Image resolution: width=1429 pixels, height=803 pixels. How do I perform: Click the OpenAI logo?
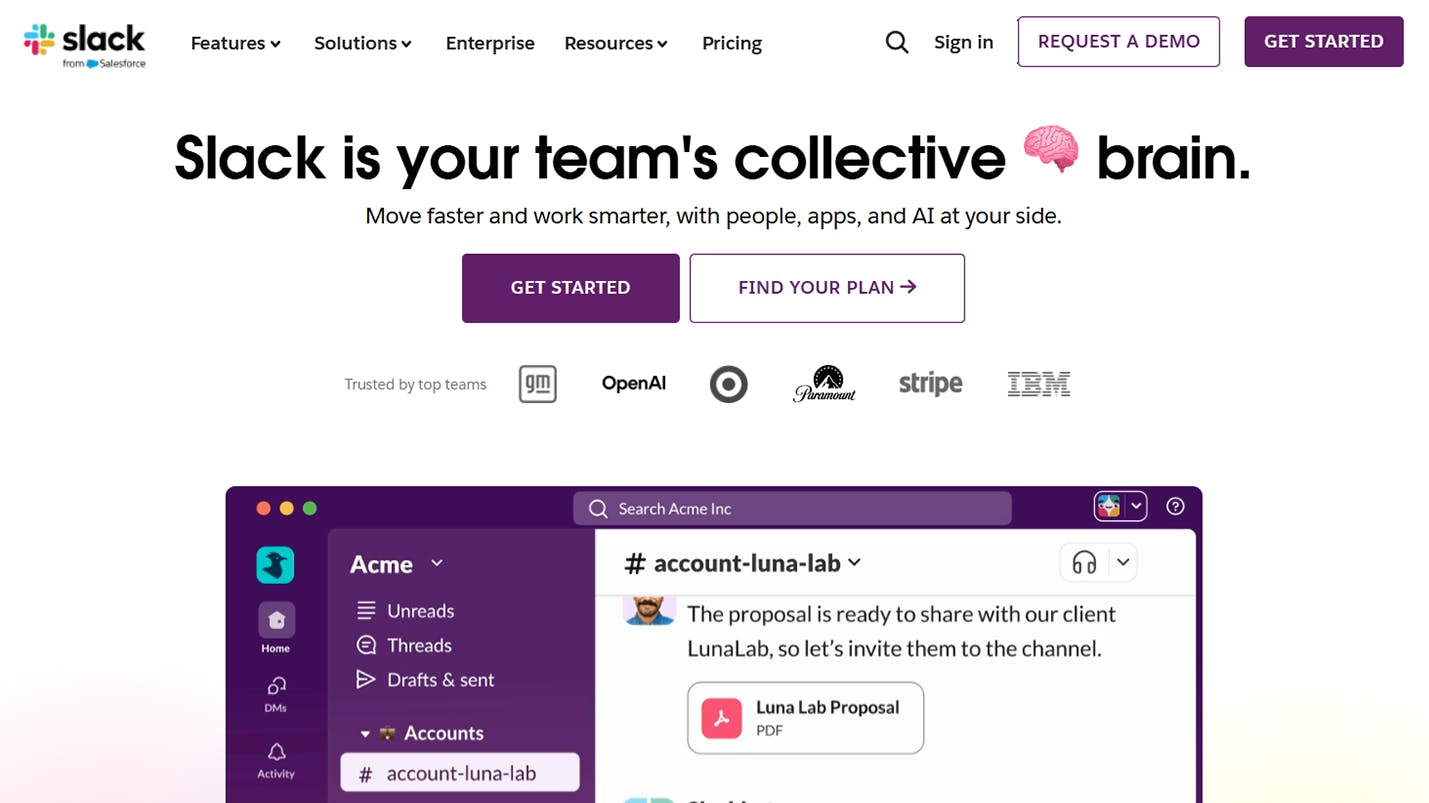(634, 384)
